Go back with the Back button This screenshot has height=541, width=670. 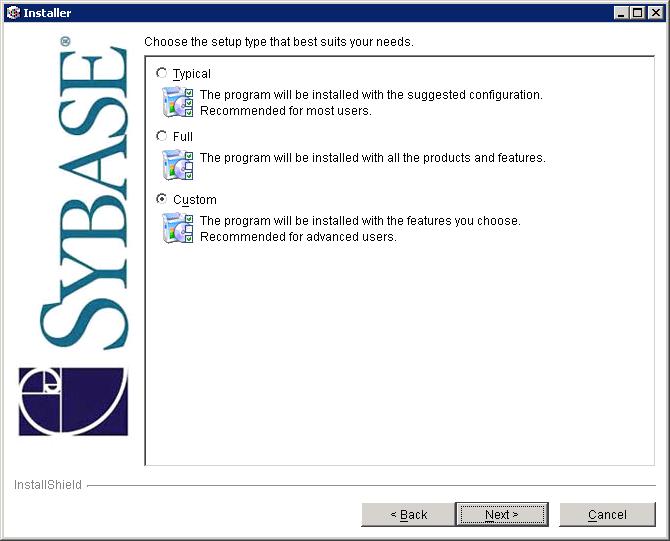click(408, 515)
